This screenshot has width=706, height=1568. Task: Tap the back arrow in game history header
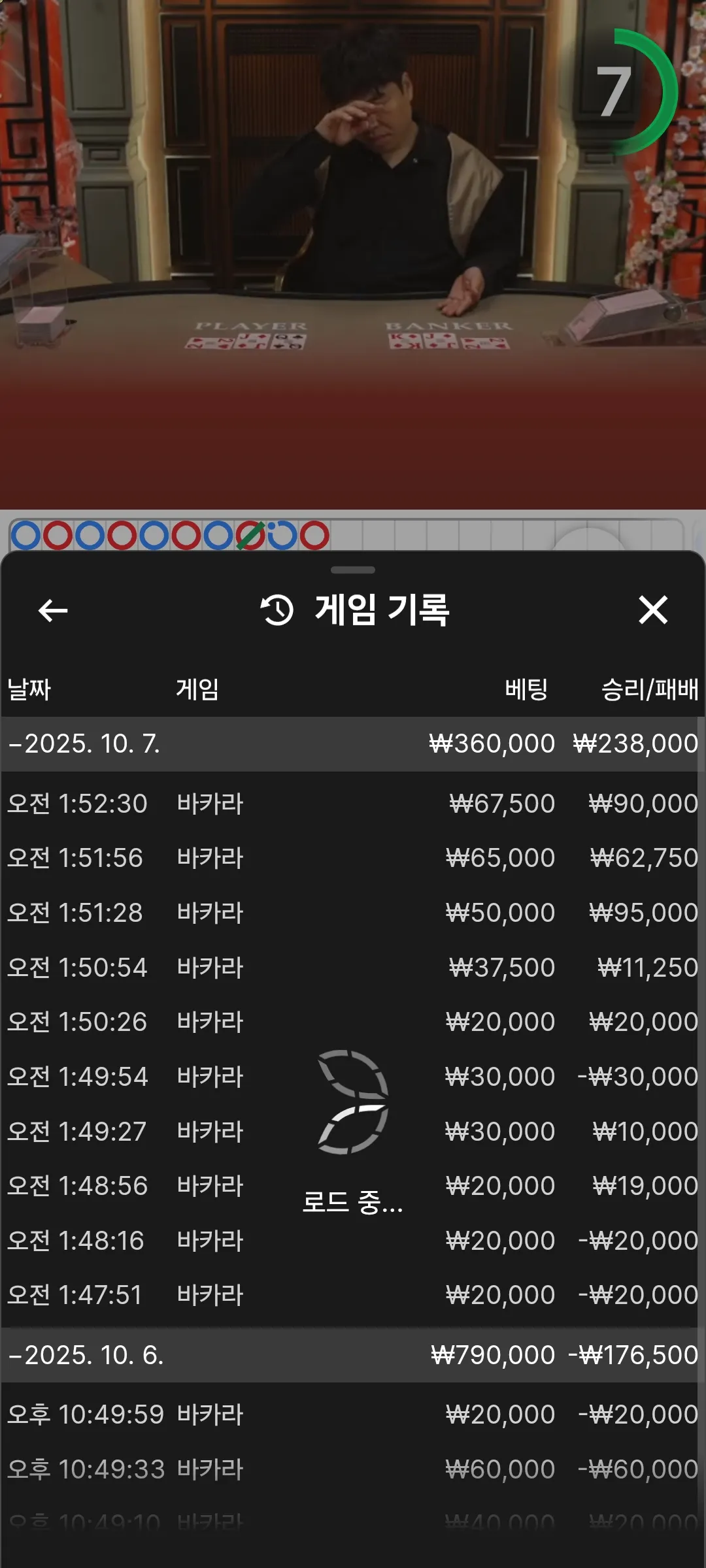(53, 611)
